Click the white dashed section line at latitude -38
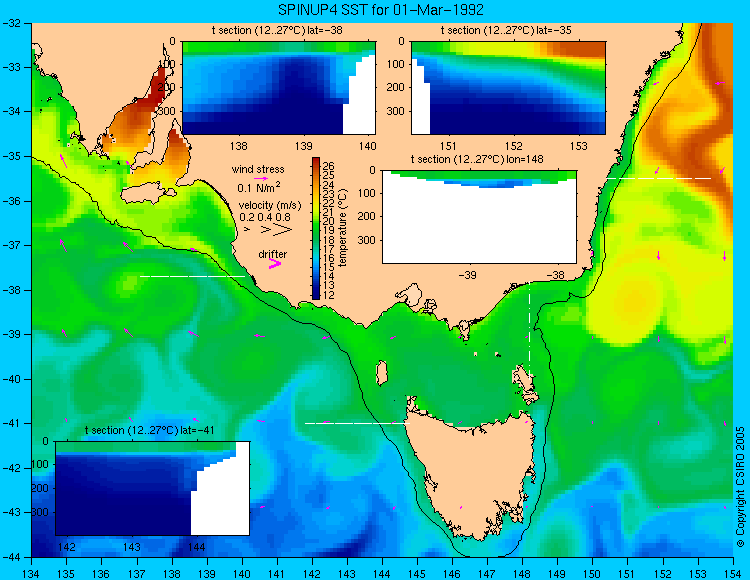Screen dimensions: 750x580 click(192, 276)
